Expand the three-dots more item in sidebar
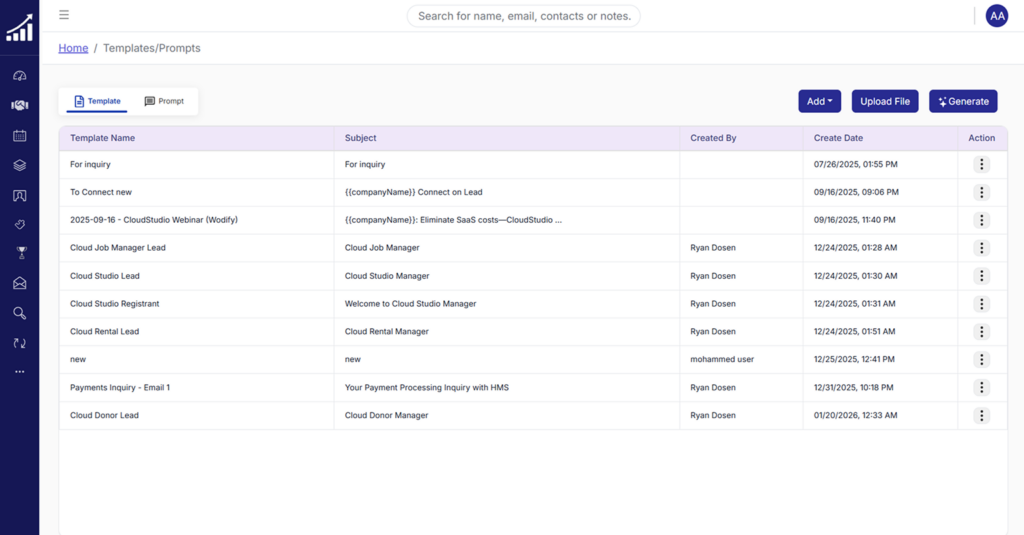 (19, 372)
